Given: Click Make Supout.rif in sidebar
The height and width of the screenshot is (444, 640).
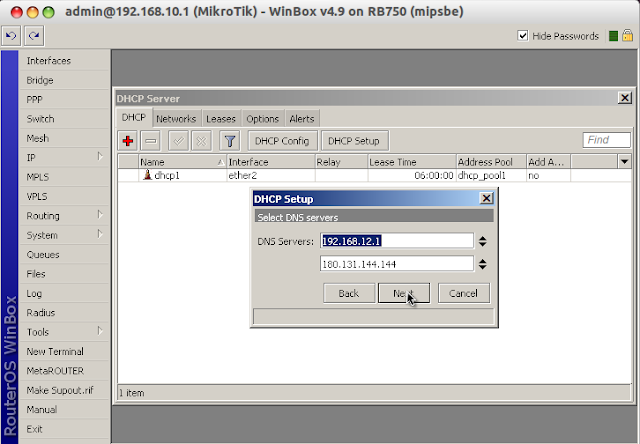Looking at the screenshot, I should [x=64, y=391].
